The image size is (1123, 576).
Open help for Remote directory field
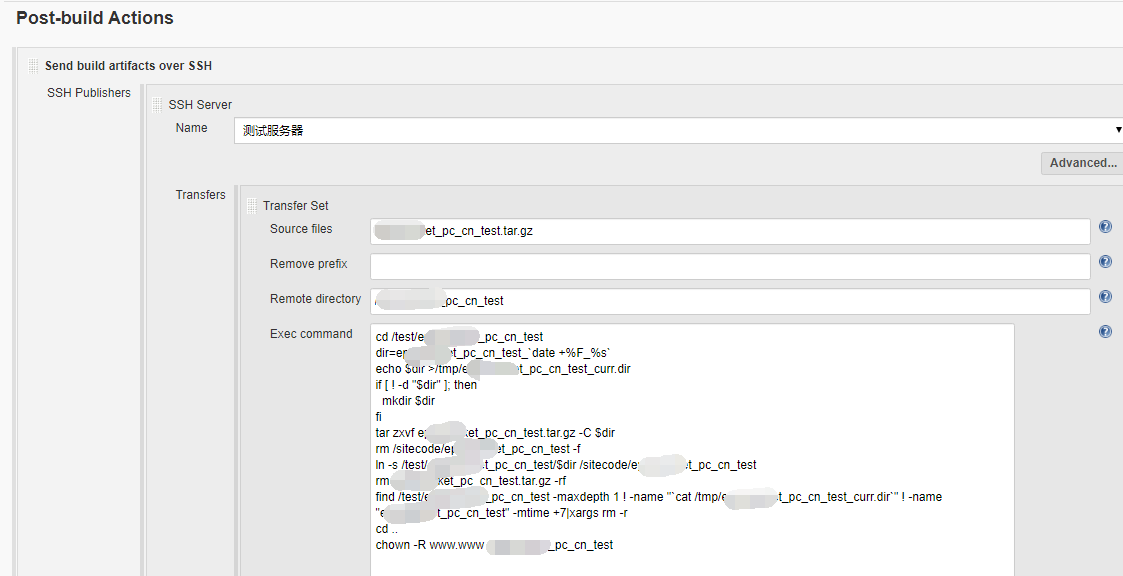1105,297
